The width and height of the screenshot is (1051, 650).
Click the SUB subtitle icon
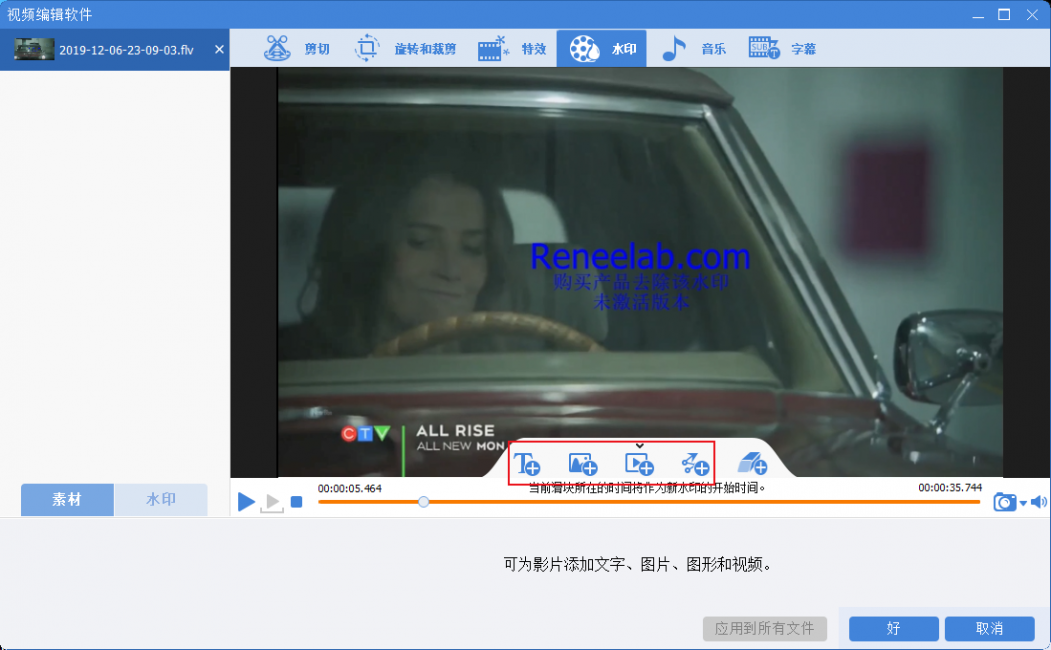[764, 48]
